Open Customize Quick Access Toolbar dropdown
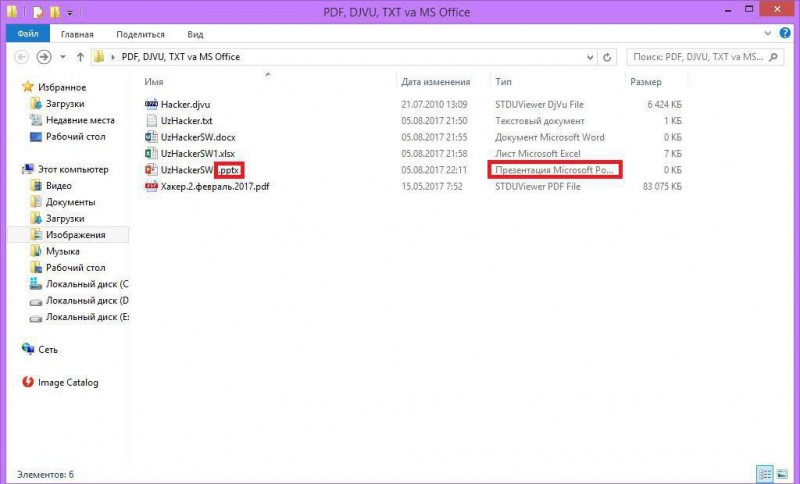 70,12
